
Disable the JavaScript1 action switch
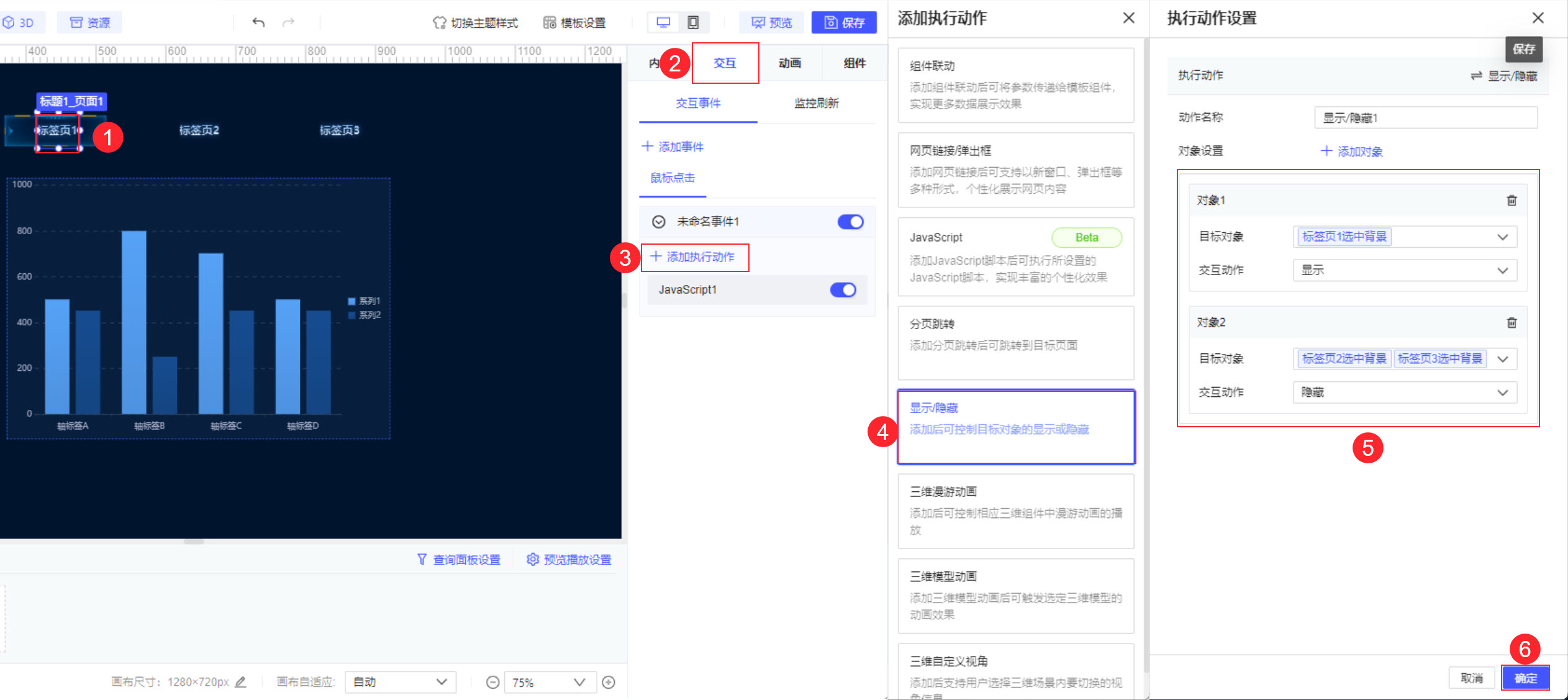click(843, 290)
